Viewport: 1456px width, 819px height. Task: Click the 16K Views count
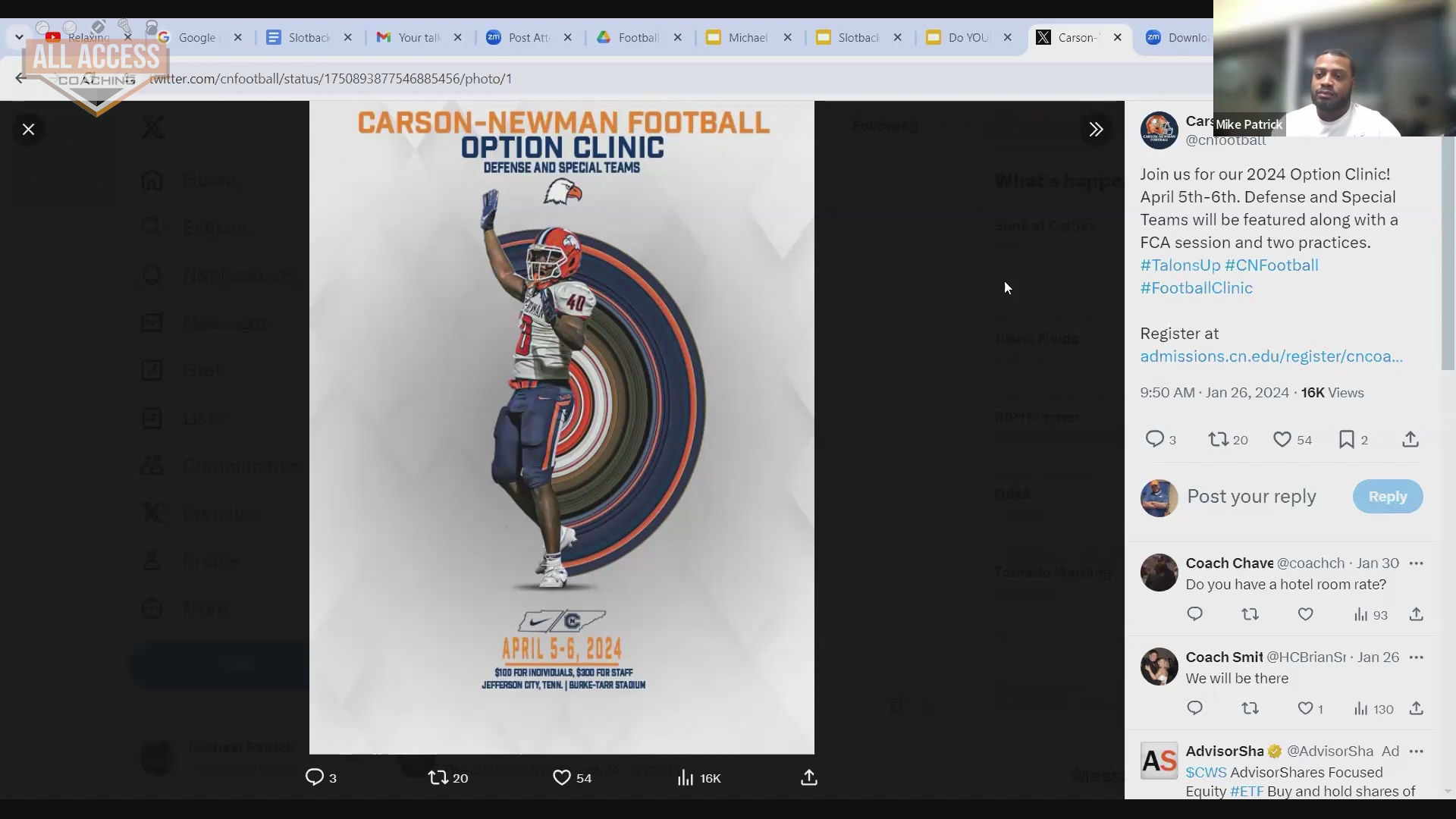pos(1332,393)
